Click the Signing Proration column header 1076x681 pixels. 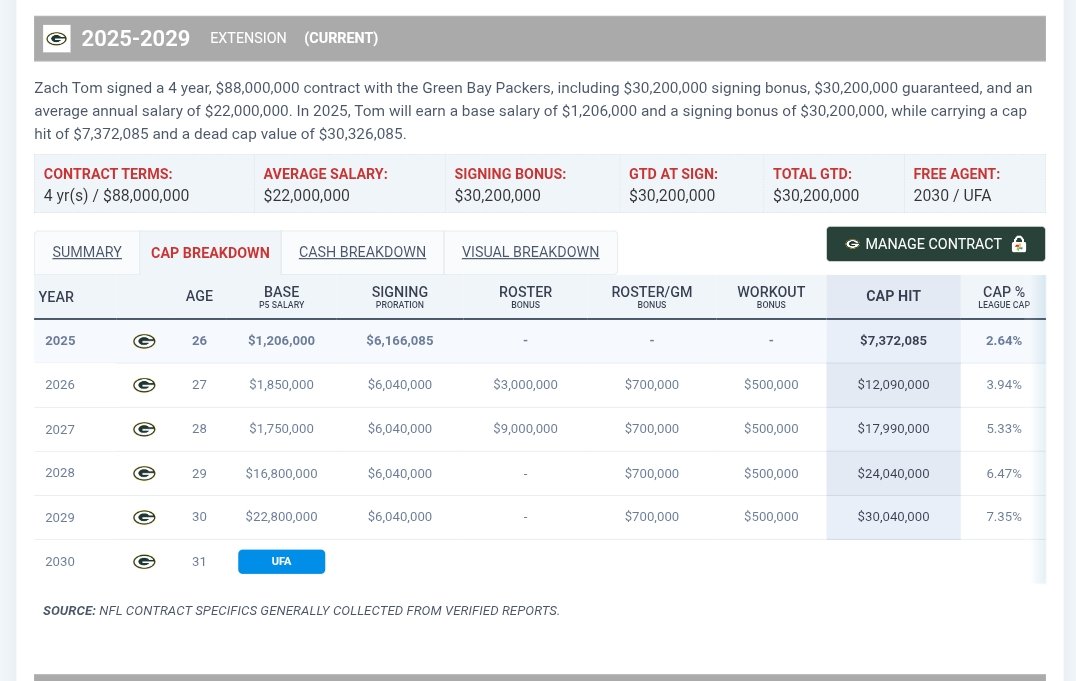399,297
